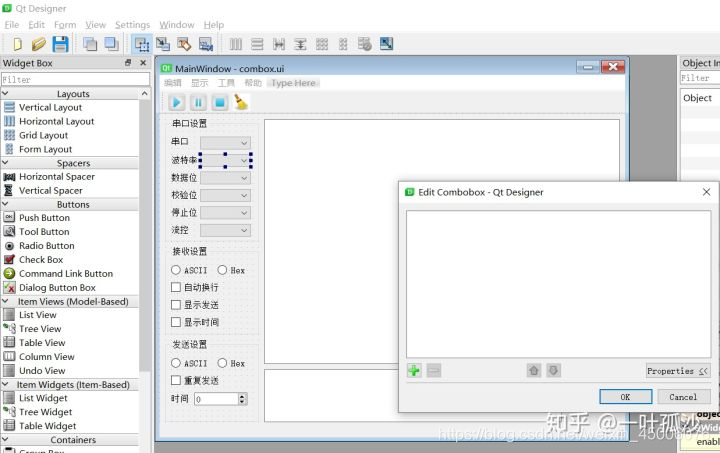Select the Edit Signals/Slots mode icon
The image size is (720, 453).
pyautogui.click(x=163, y=44)
